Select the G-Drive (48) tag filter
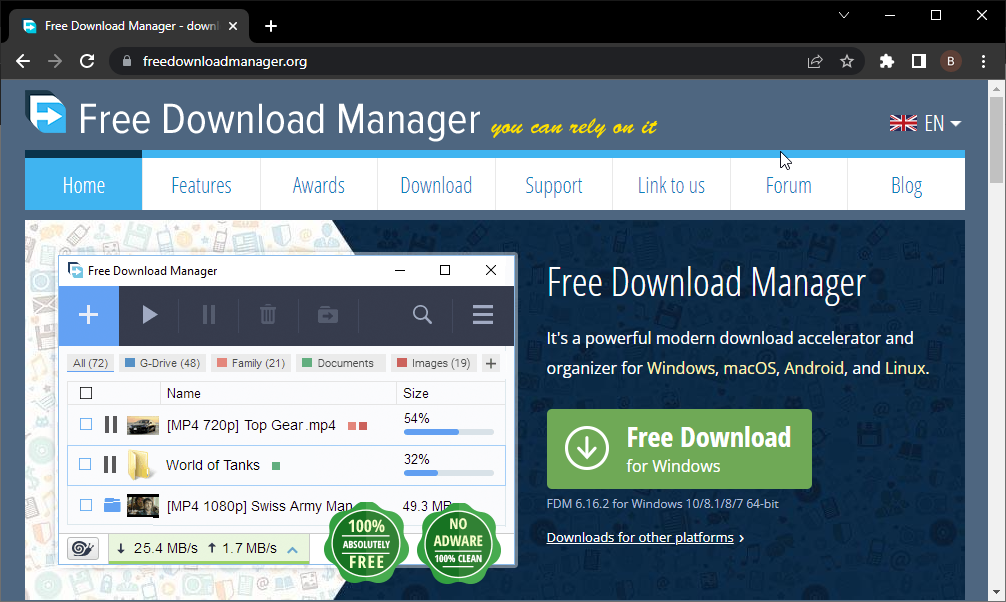The height and width of the screenshot is (602, 1006). [x=162, y=363]
